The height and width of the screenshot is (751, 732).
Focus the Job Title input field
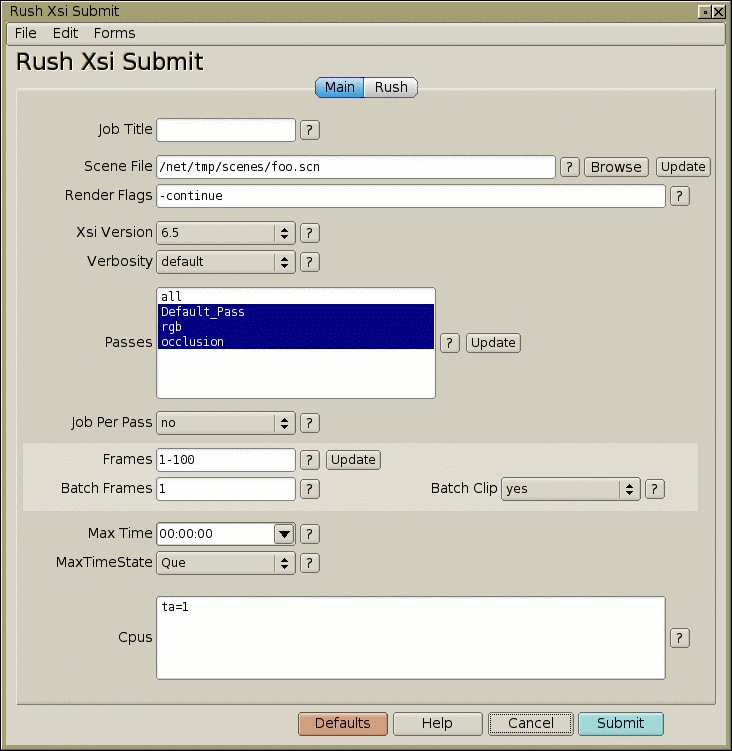[x=226, y=130]
